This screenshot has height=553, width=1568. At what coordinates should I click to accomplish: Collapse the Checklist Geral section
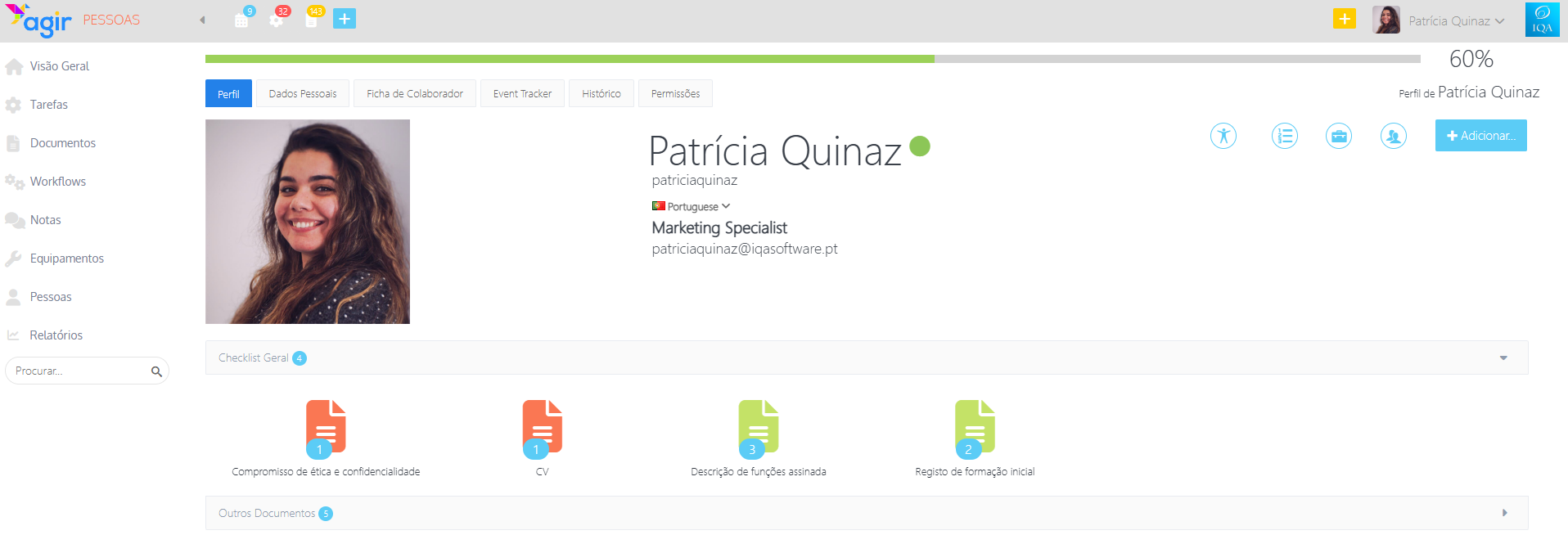1503,358
